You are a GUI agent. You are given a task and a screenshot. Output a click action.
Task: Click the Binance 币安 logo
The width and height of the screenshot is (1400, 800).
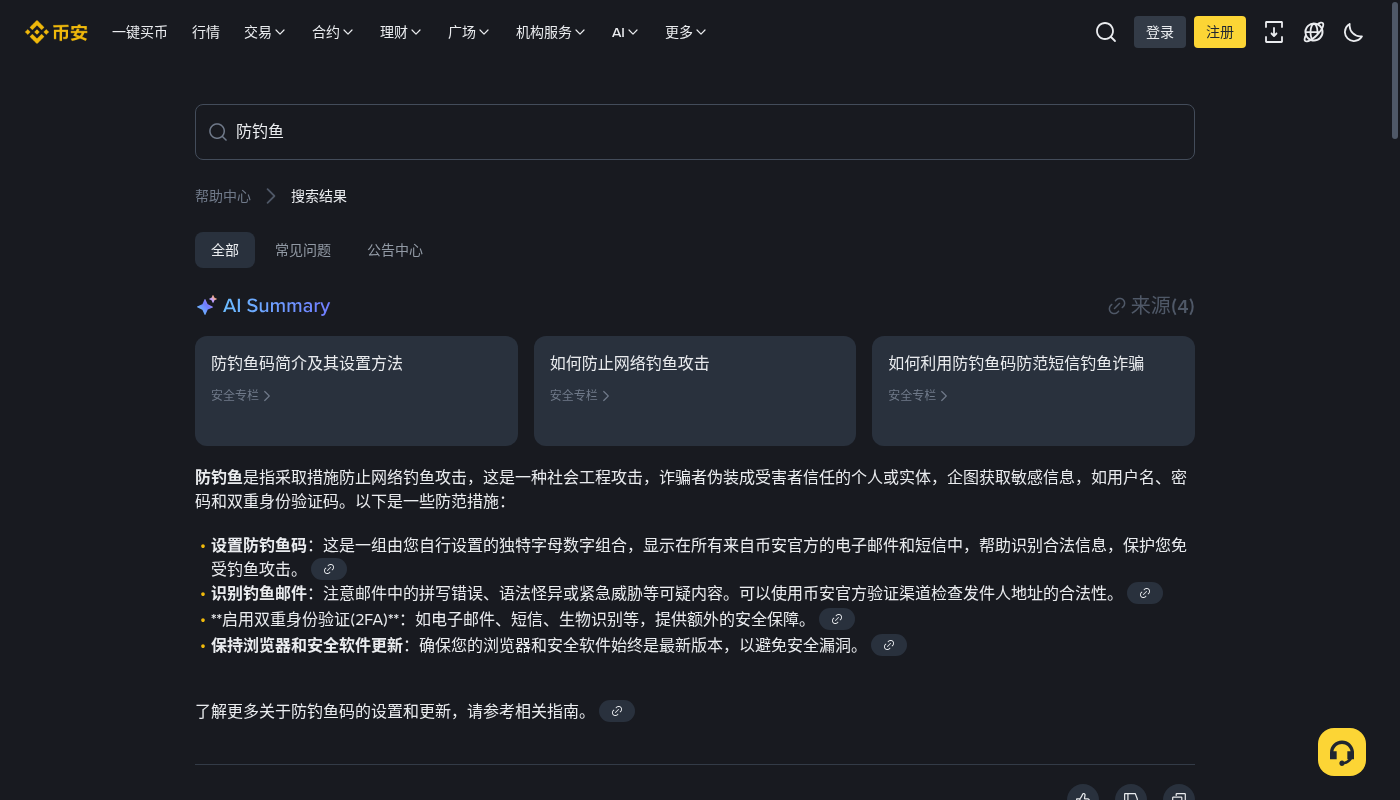(57, 32)
